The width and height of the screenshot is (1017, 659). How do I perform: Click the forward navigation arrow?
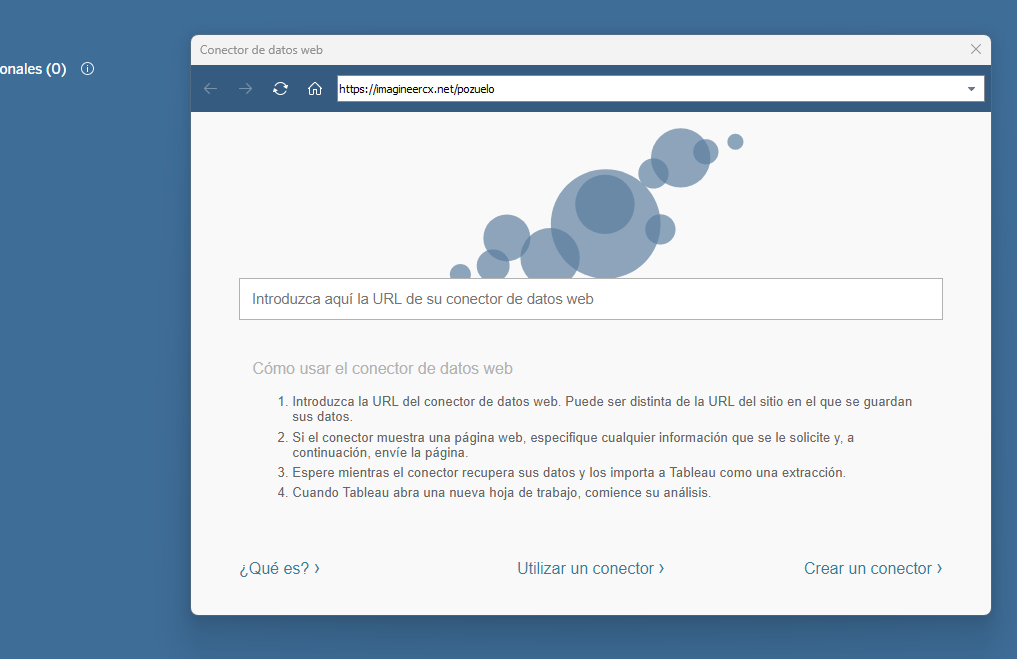(x=245, y=89)
